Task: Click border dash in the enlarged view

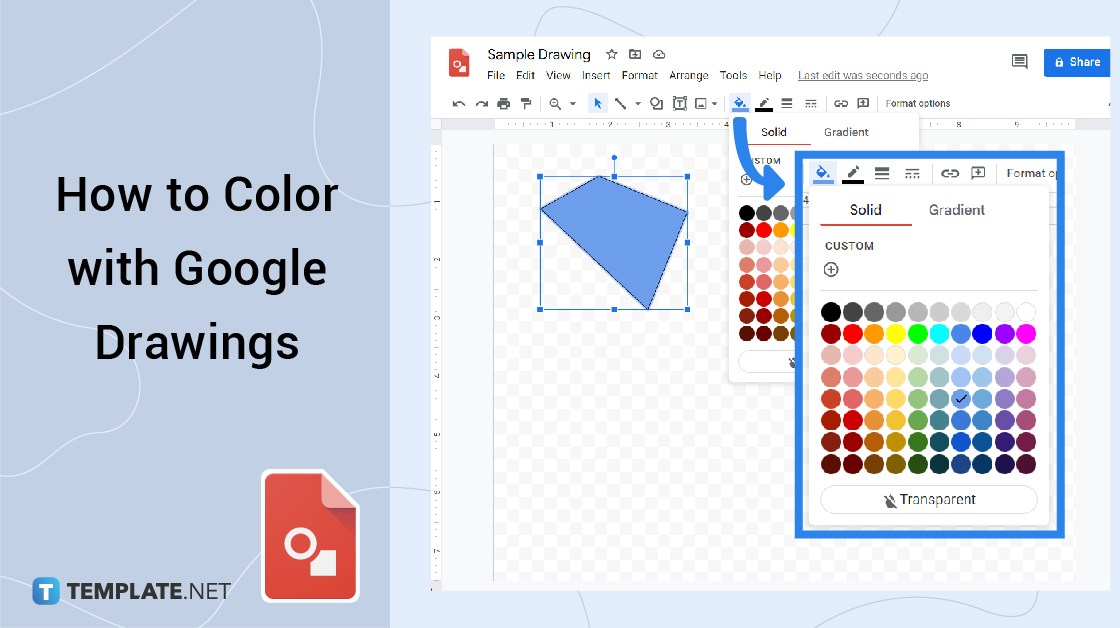Action: point(912,173)
